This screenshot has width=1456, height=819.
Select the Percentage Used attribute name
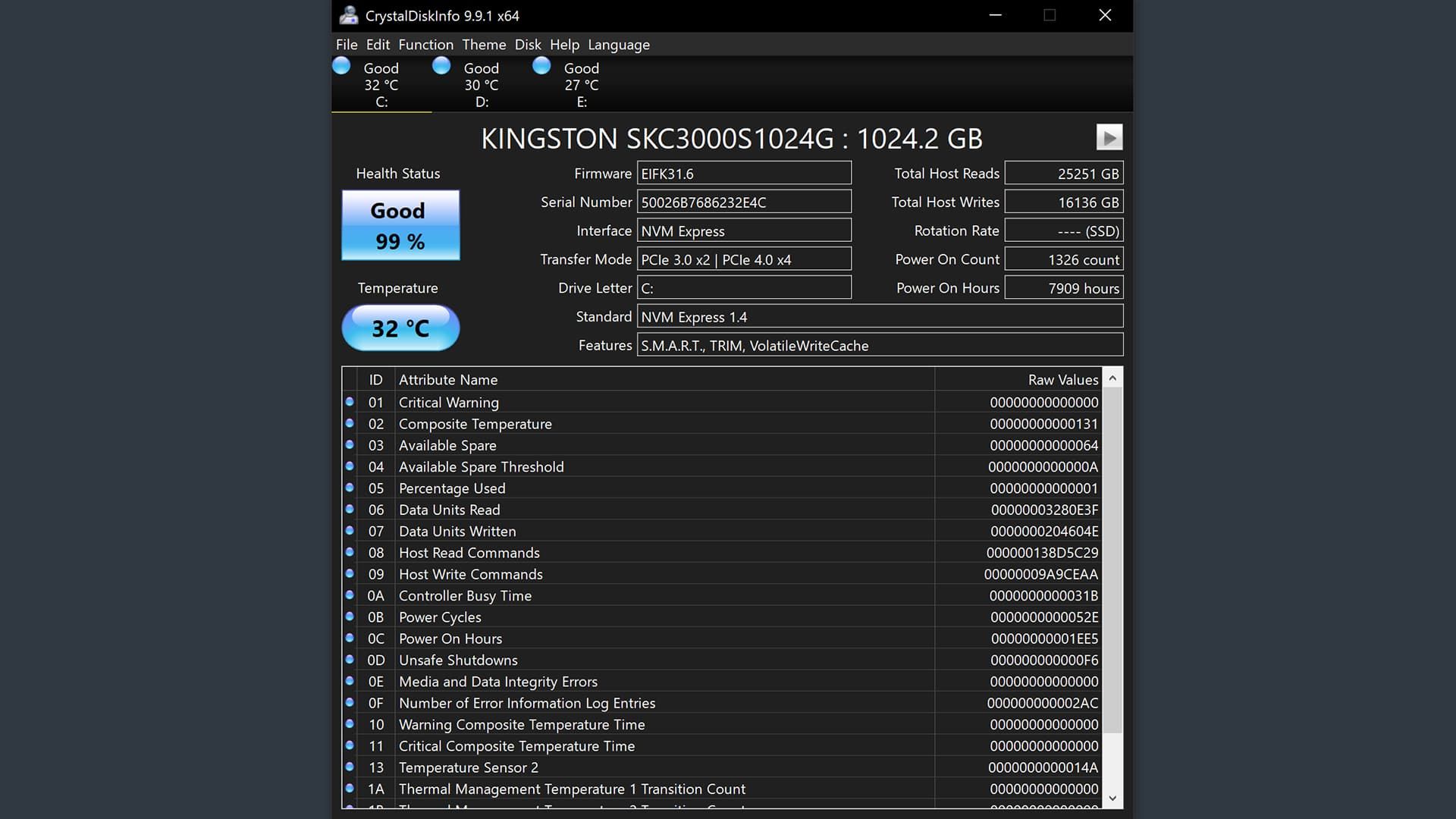[x=452, y=488]
